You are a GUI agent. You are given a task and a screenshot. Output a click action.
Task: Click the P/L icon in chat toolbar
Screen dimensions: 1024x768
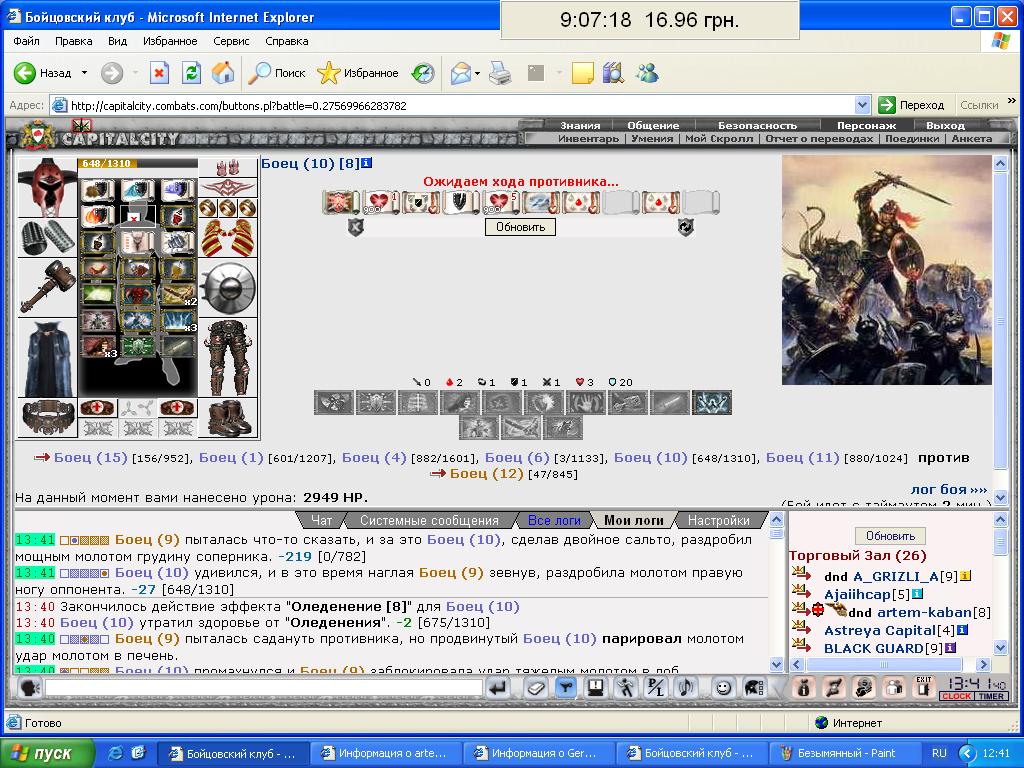click(655, 688)
